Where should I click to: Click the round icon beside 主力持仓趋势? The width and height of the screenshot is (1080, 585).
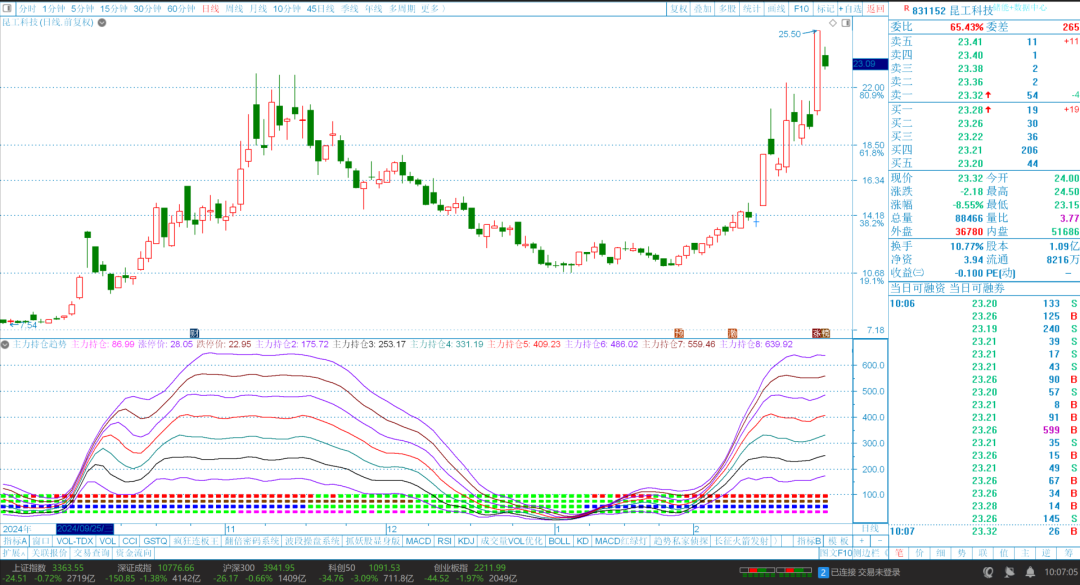[x=5, y=344]
